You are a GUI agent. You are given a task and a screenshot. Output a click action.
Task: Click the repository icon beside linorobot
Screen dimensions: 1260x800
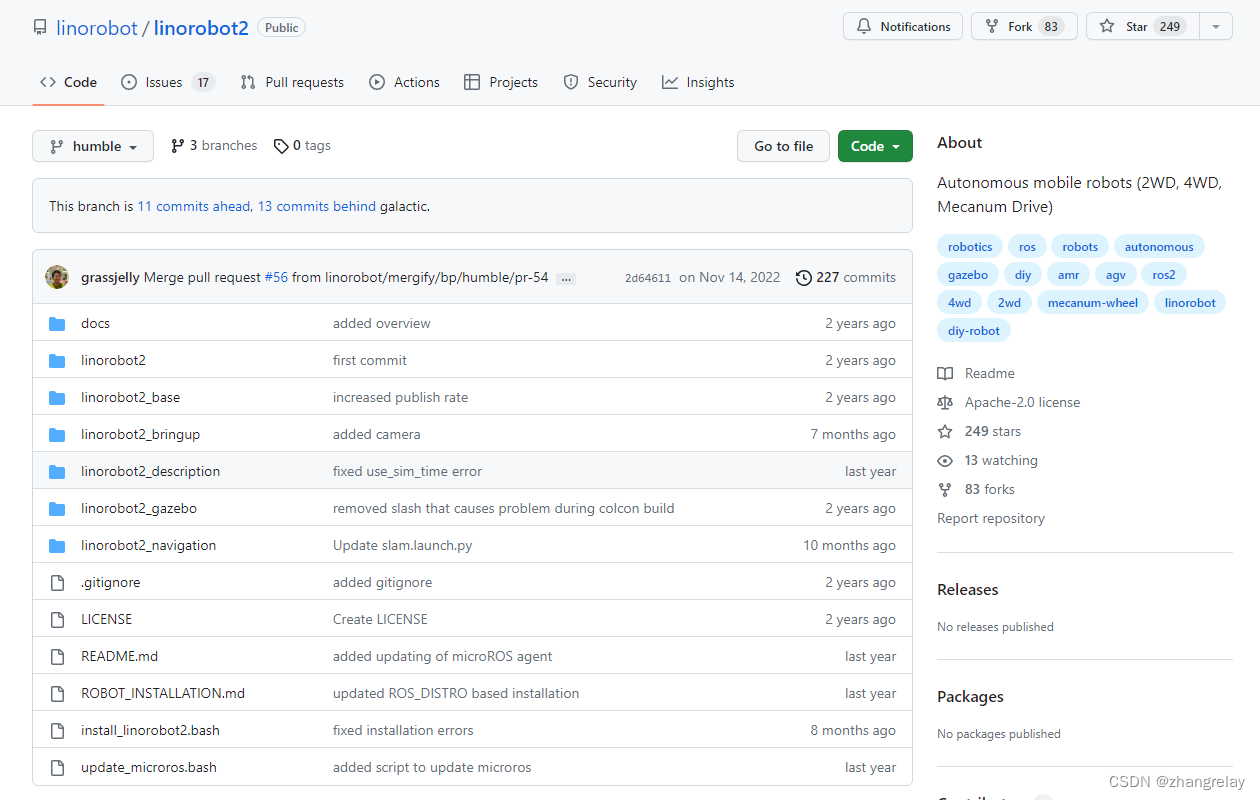tap(40, 28)
